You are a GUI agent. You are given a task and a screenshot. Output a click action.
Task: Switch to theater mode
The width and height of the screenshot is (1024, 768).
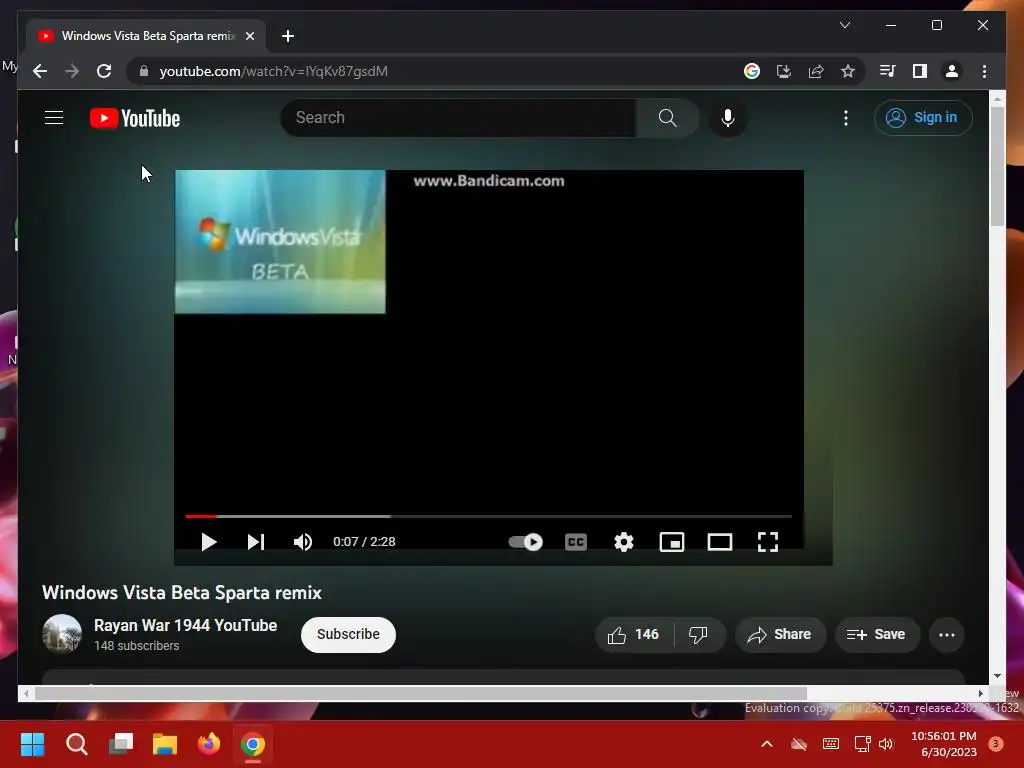(720, 542)
